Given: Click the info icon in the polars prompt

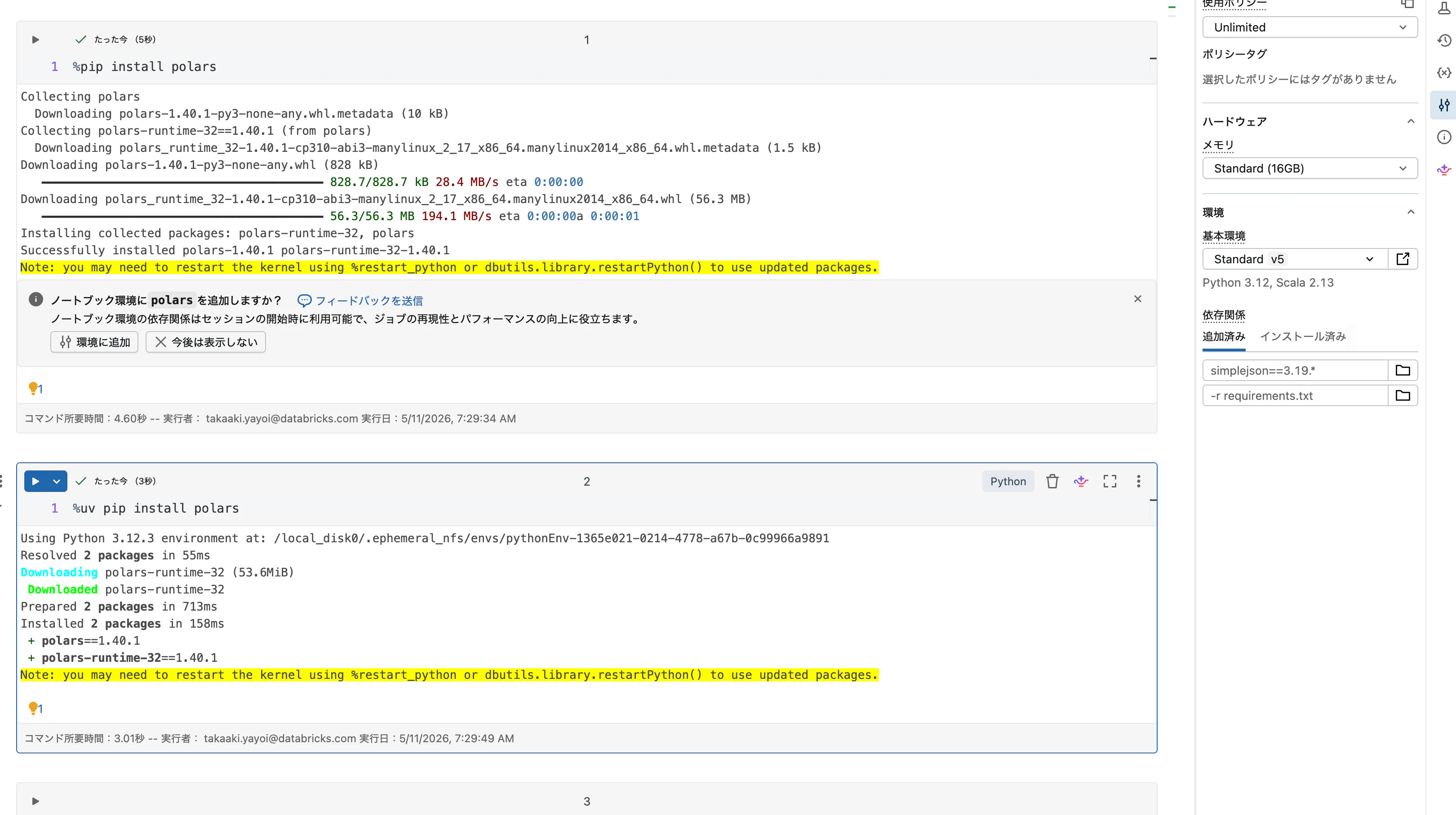Looking at the screenshot, I should (36, 300).
